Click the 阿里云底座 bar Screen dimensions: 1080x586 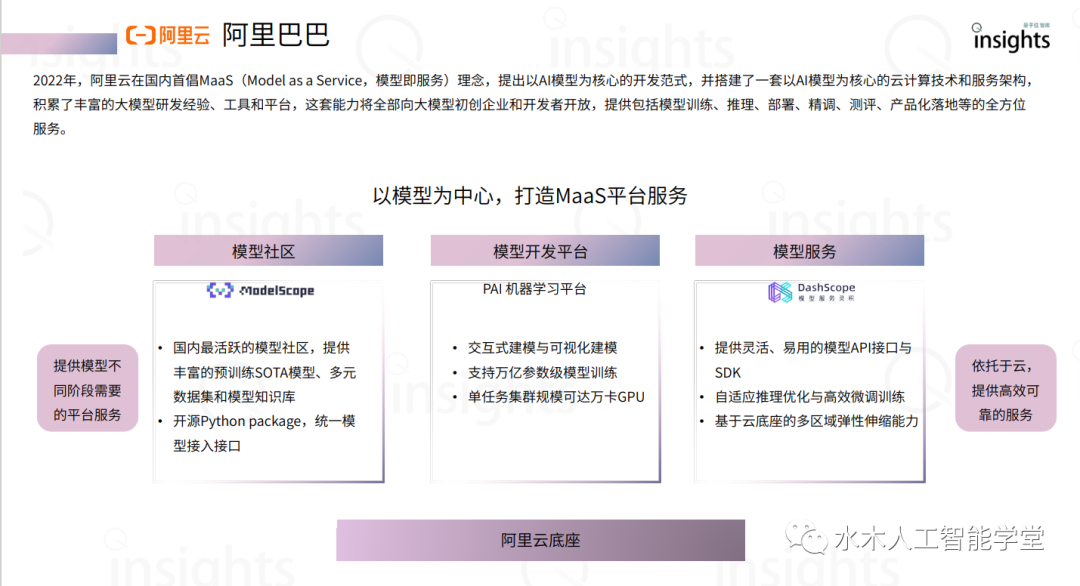(540, 540)
